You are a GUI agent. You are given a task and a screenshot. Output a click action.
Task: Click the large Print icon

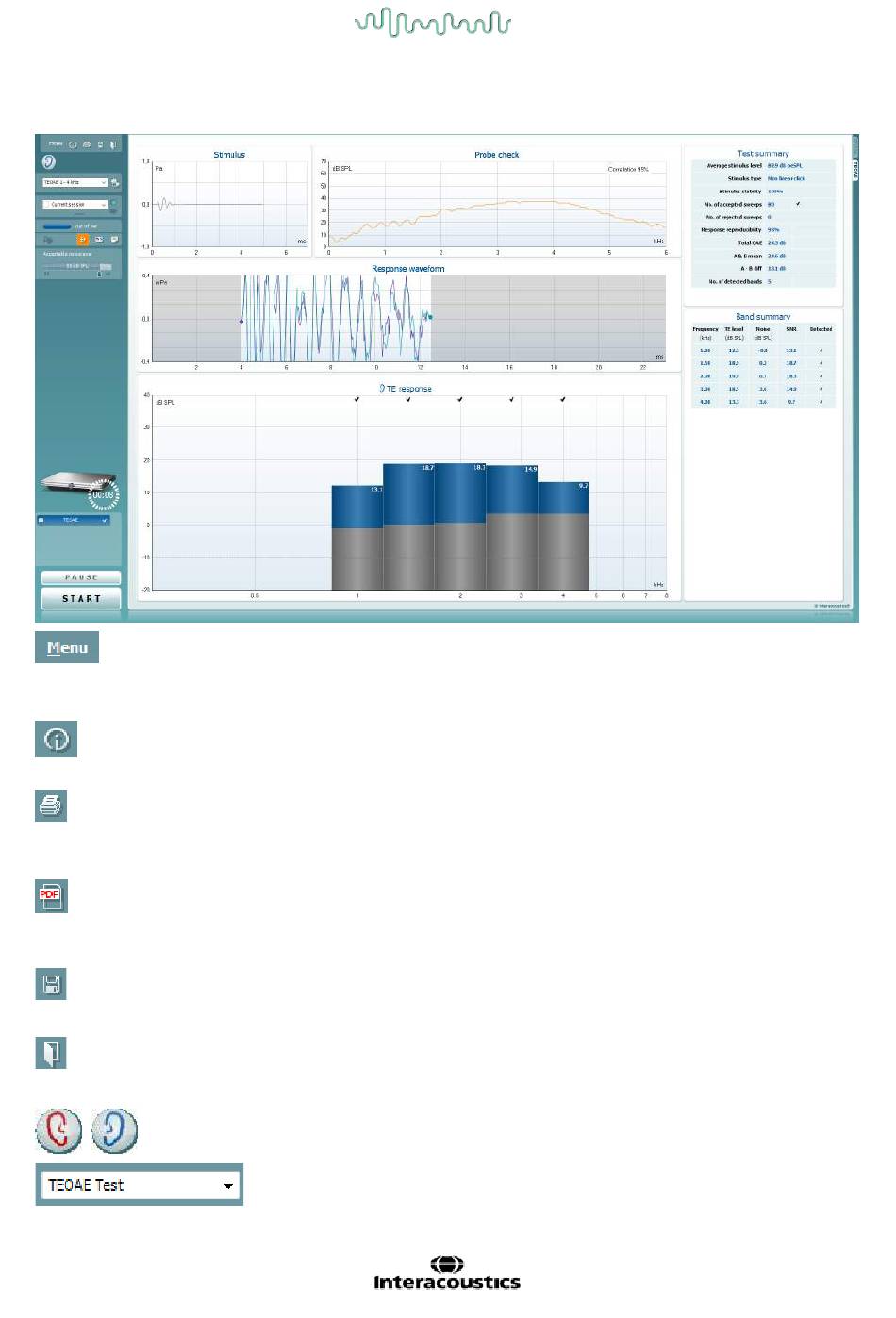51,806
